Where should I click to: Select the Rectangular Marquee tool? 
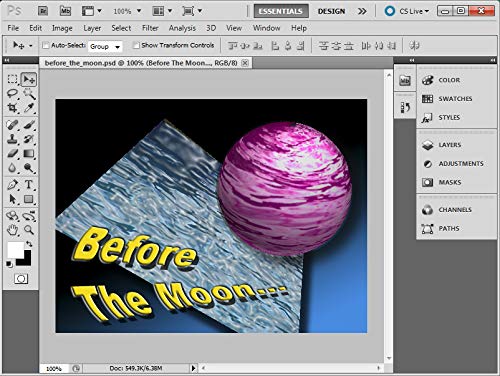click(12, 79)
